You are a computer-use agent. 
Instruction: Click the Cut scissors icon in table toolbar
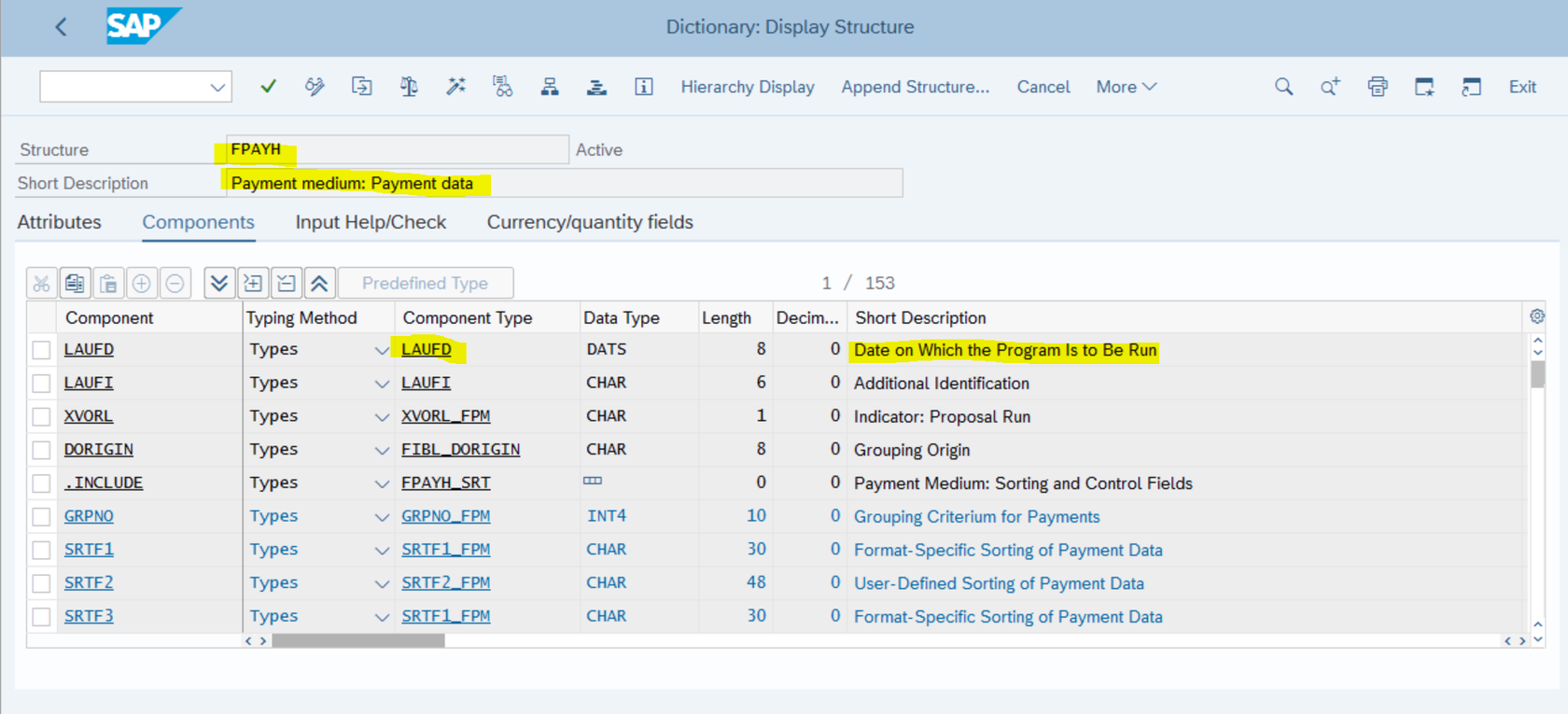click(41, 283)
